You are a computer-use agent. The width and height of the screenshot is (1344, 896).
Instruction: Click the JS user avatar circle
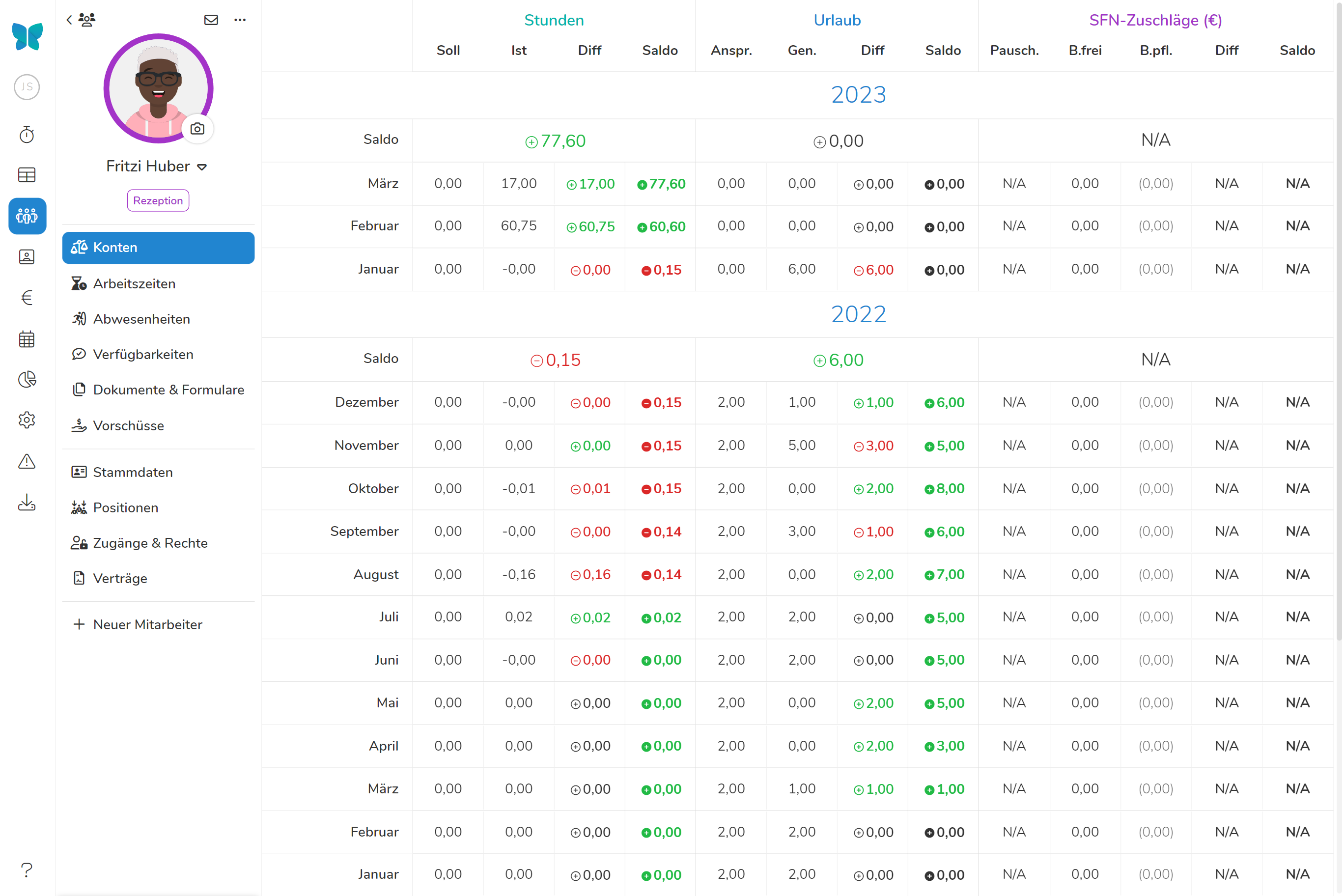tap(27, 87)
